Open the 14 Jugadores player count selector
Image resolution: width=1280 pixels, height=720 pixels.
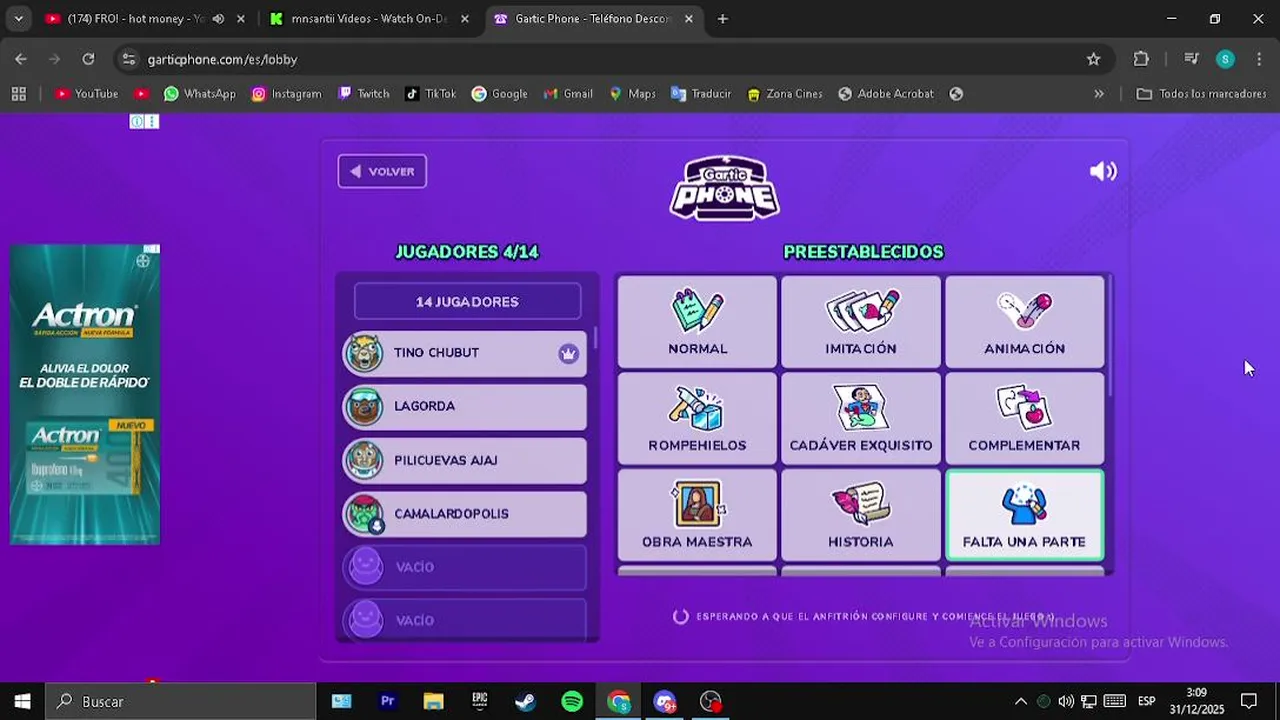(467, 301)
